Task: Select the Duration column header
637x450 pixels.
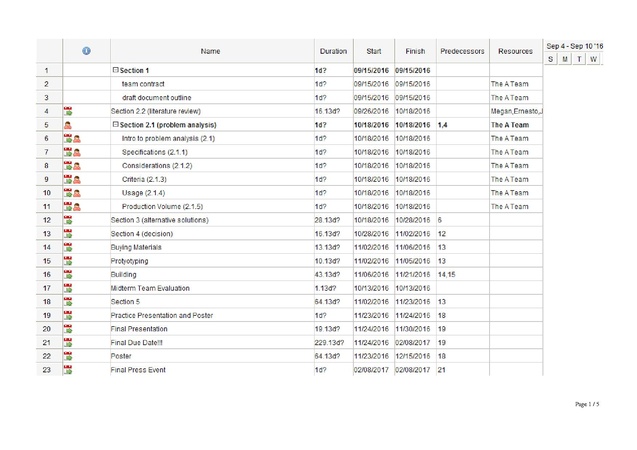Action: coord(334,51)
